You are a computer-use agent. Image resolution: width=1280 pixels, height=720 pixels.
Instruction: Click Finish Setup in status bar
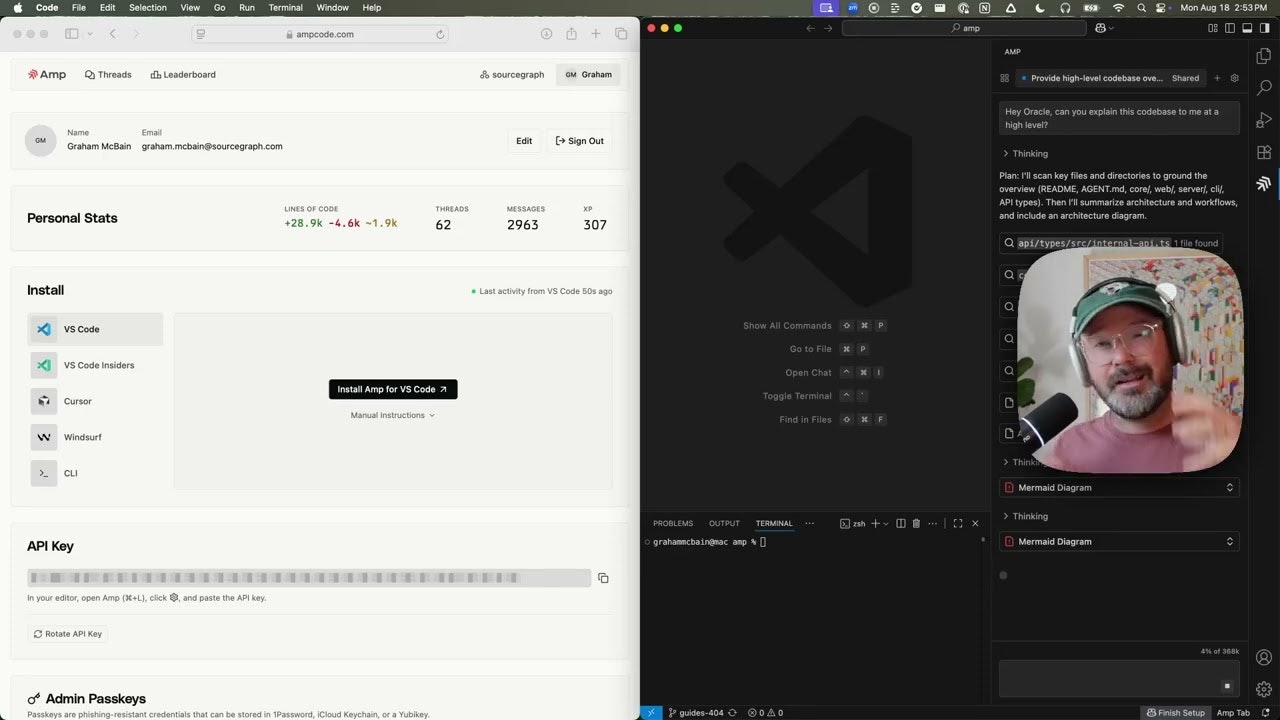pos(1176,713)
